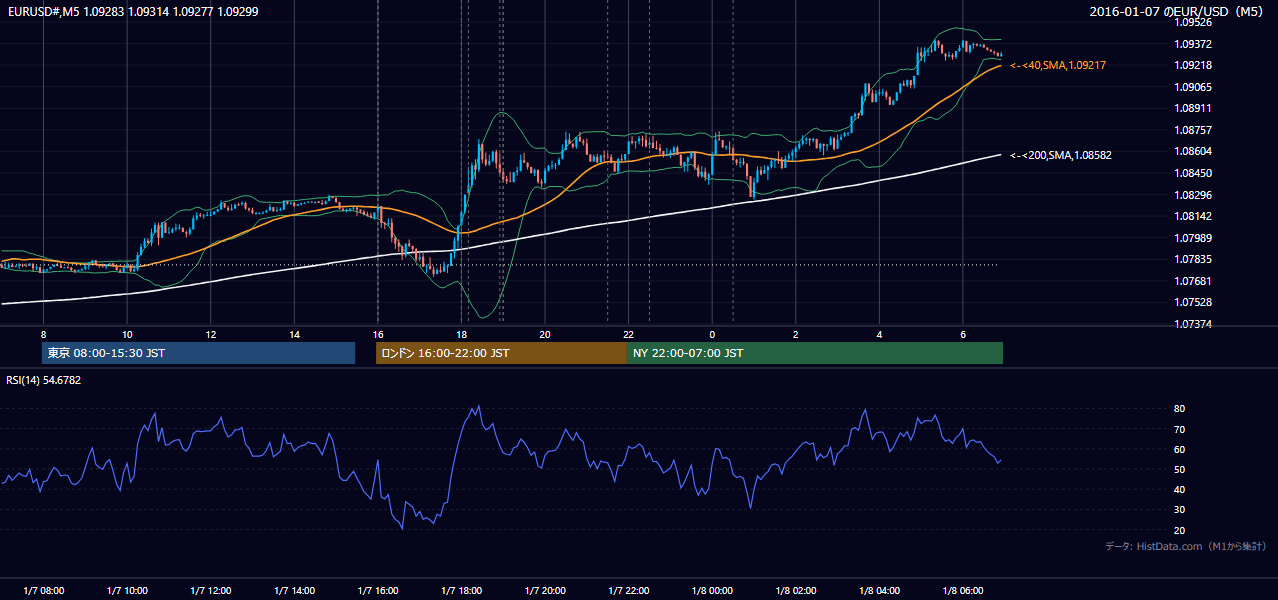
Task: Click RSI axis level 70
Action: pyautogui.click(x=1180, y=429)
